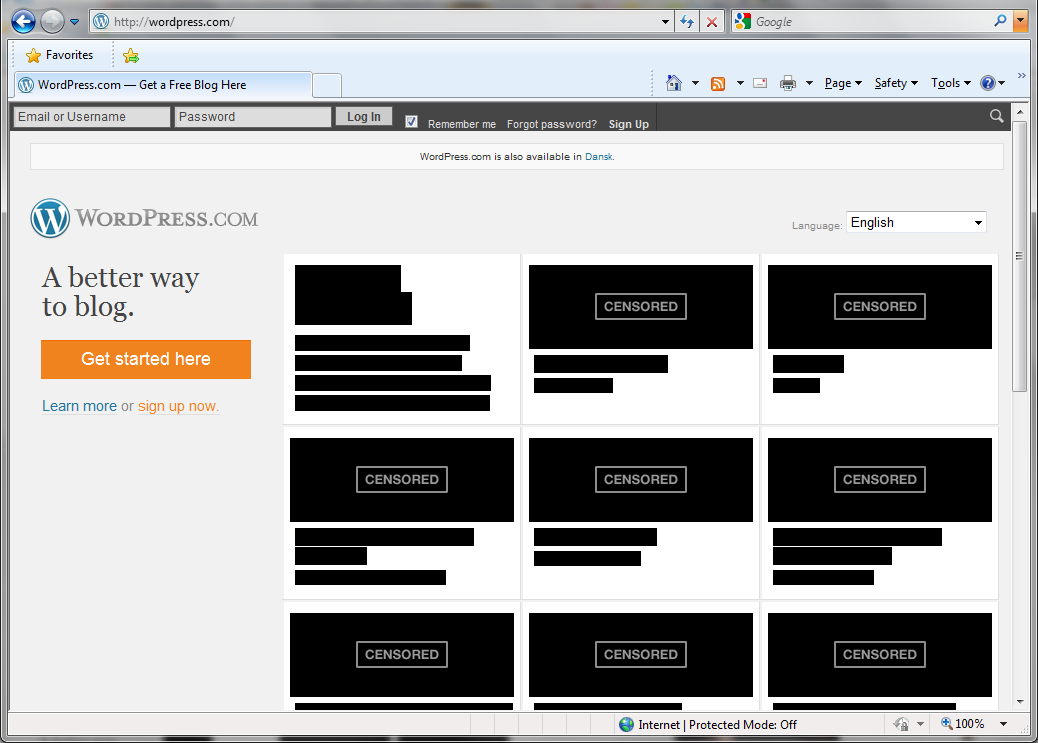Click the orange Get started here button

pyautogui.click(x=146, y=360)
